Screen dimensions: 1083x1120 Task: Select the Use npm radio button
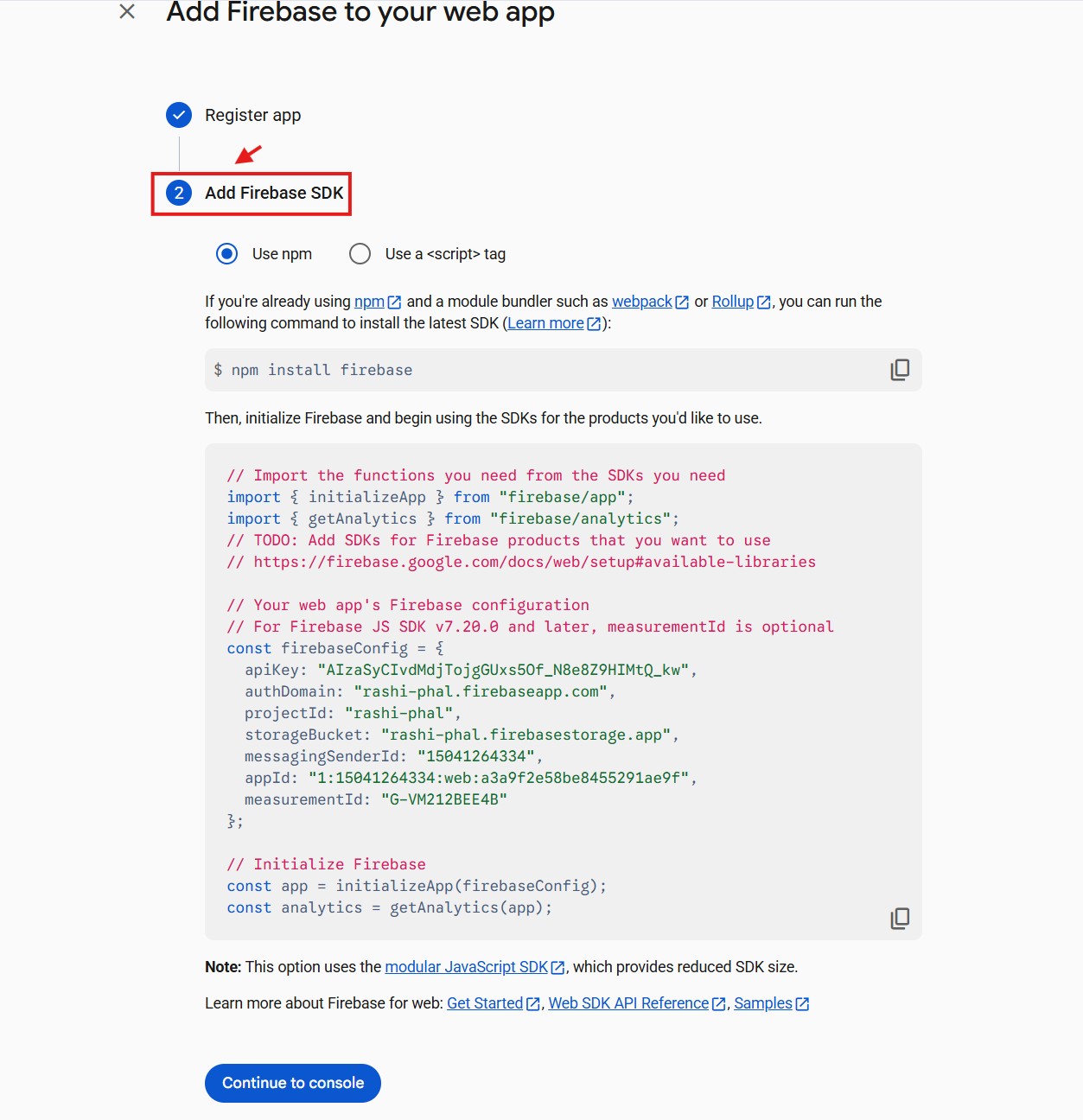click(227, 254)
